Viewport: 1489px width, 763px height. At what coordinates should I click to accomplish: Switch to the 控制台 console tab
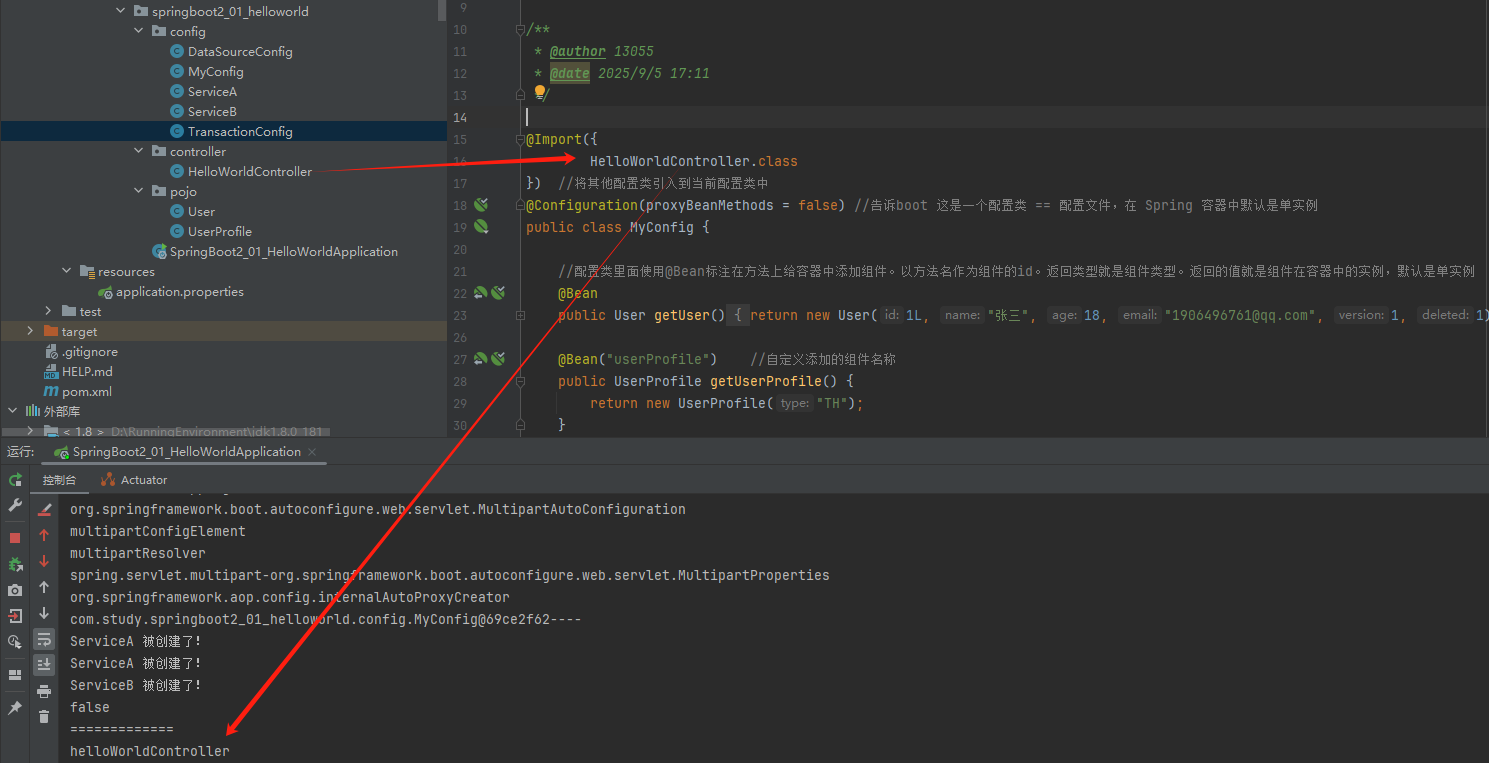(59, 480)
